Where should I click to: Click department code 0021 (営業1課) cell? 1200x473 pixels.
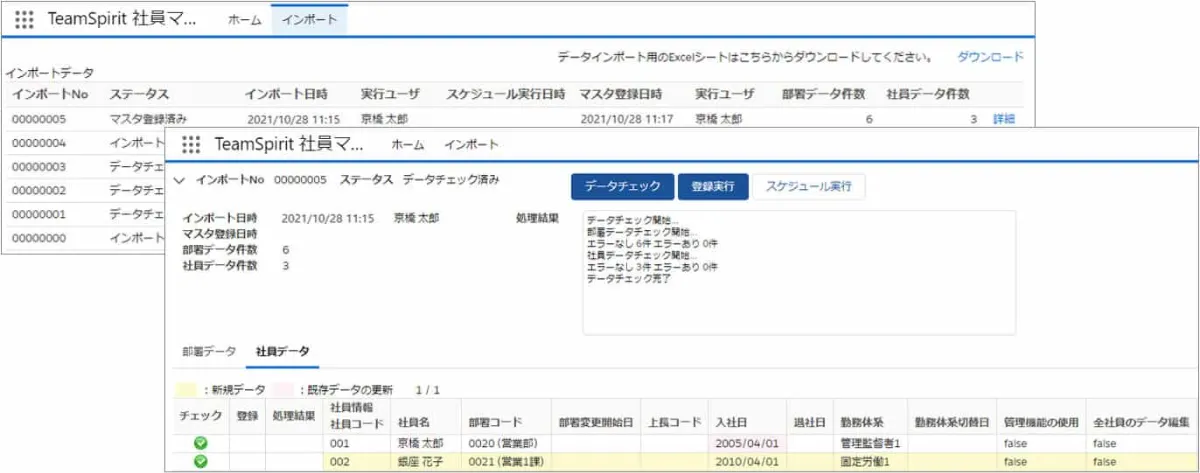(506, 461)
